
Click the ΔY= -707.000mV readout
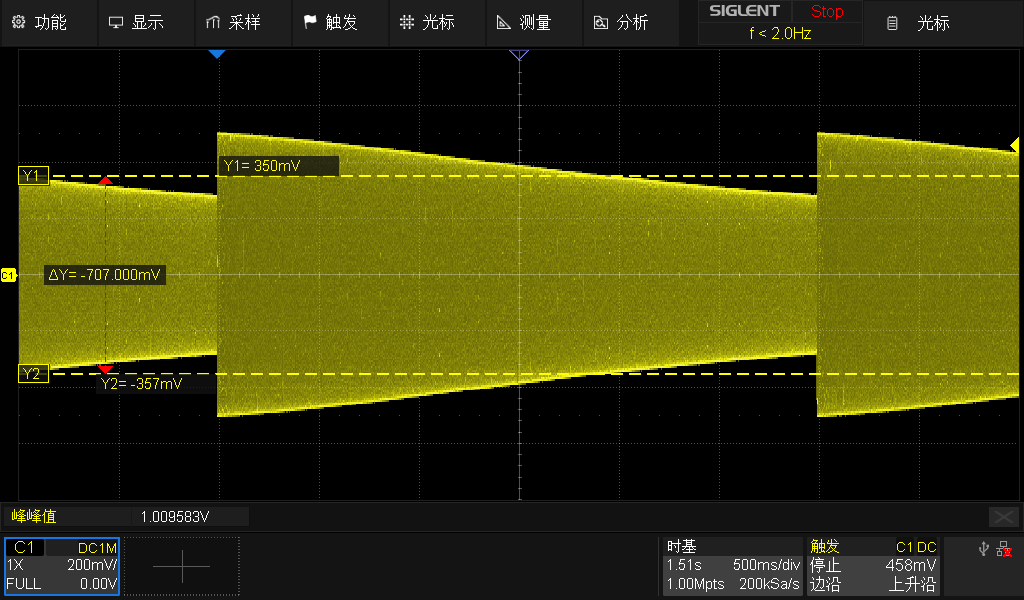(x=104, y=275)
